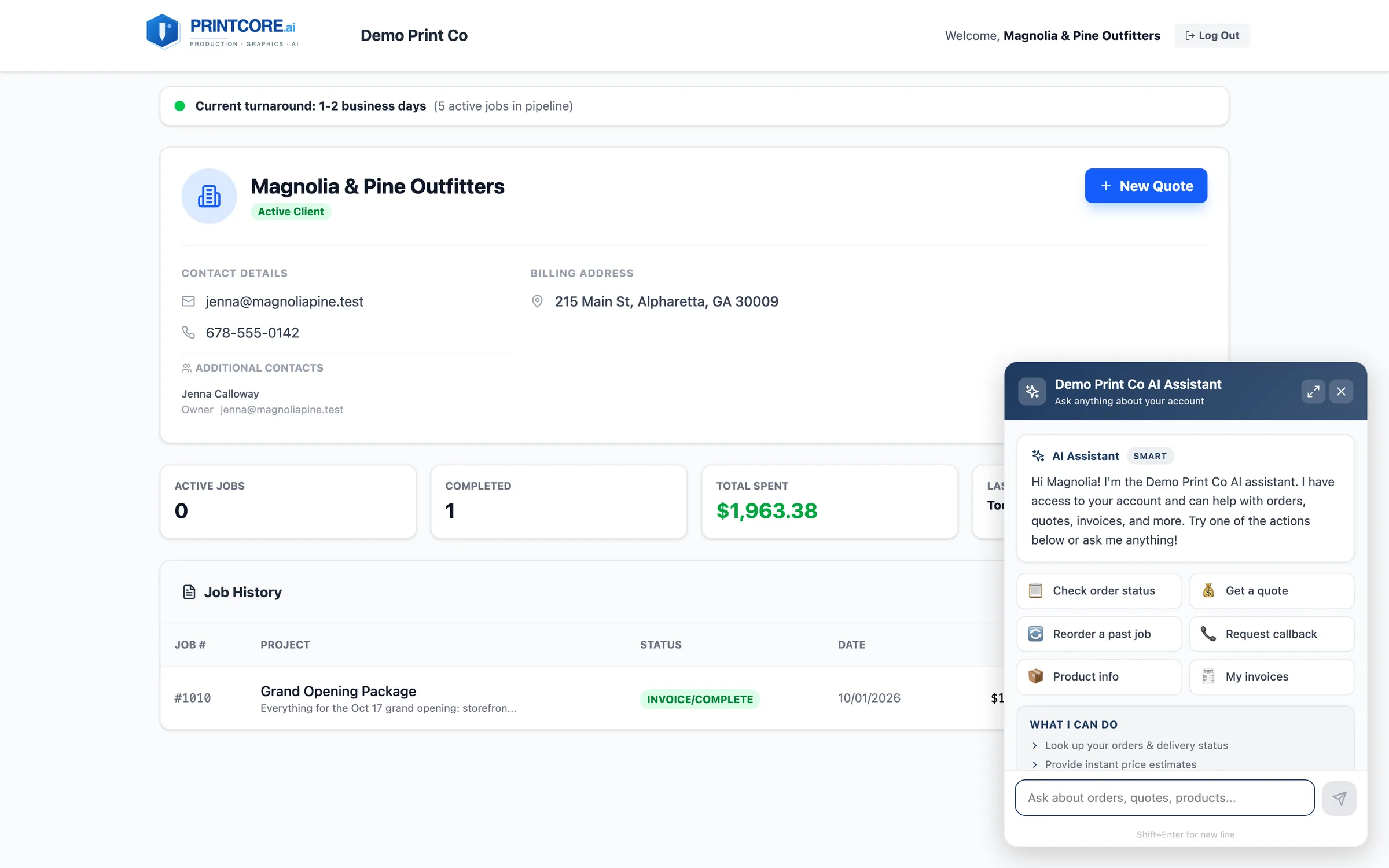Click the building avatar icon for Magnolia & Pine
This screenshot has width=1389, height=868.
(209, 196)
